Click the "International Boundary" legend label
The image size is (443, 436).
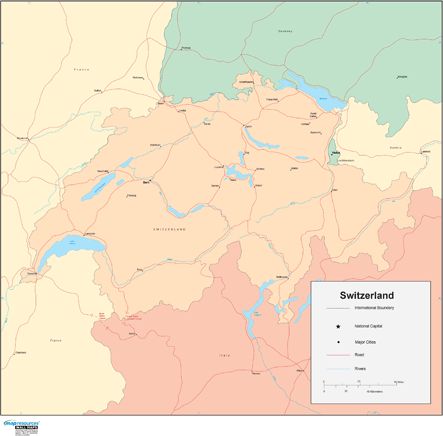click(374, 308)
